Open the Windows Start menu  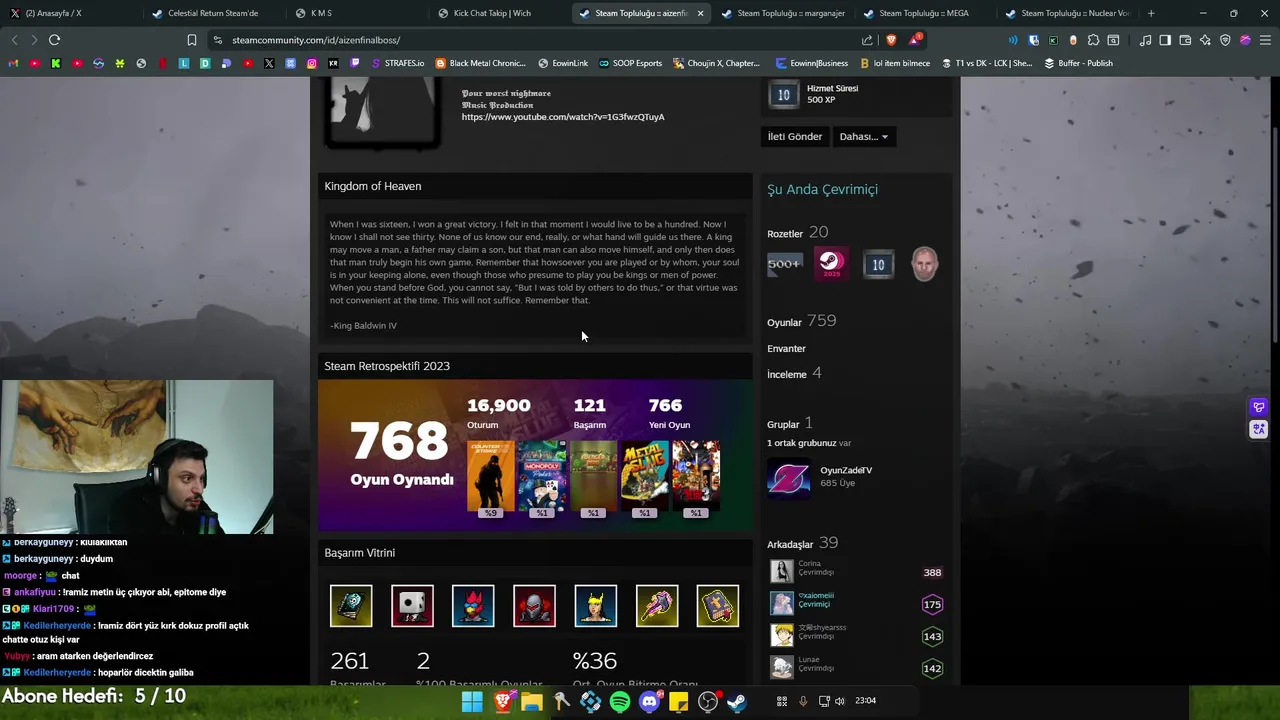472,702
